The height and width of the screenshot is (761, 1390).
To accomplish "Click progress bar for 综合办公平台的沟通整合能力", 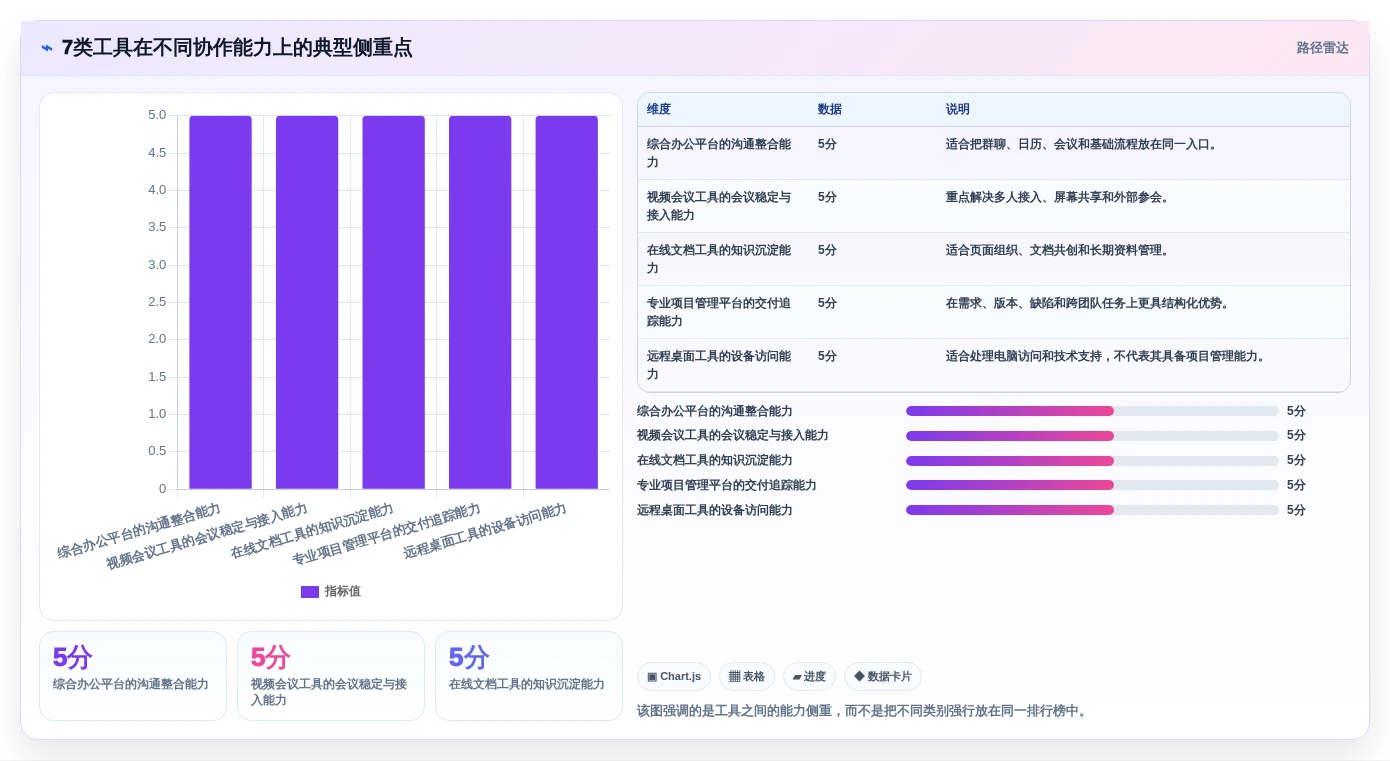I will [x=1092, y=411].
